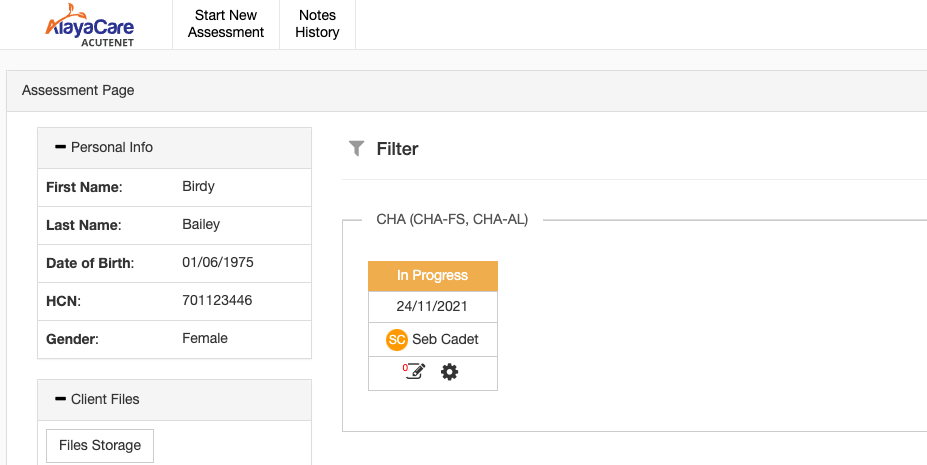Screen dimensions: 927x465
Task: Select the HCN value 701123446
Action: [x=217, y=300]
